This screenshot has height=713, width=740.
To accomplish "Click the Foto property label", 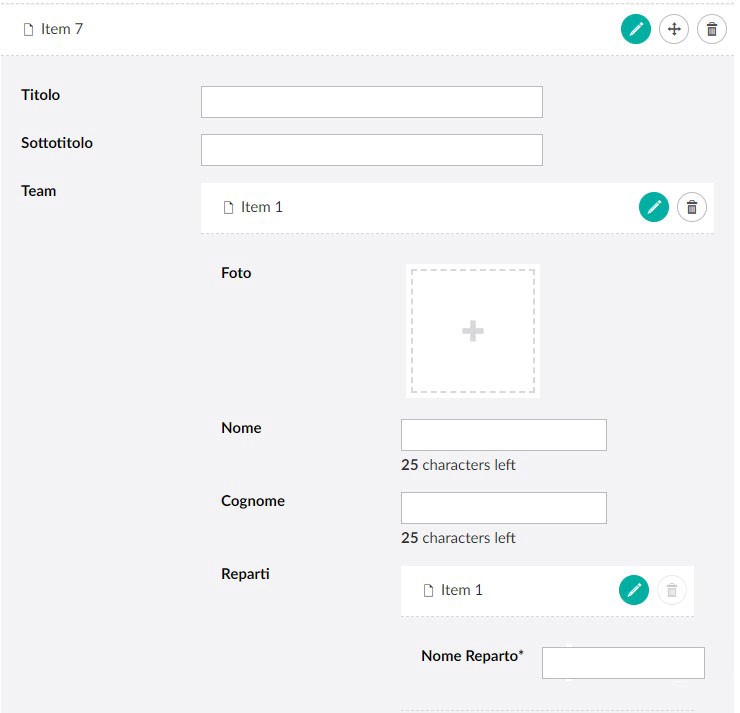I will click(x=236, y=273).
